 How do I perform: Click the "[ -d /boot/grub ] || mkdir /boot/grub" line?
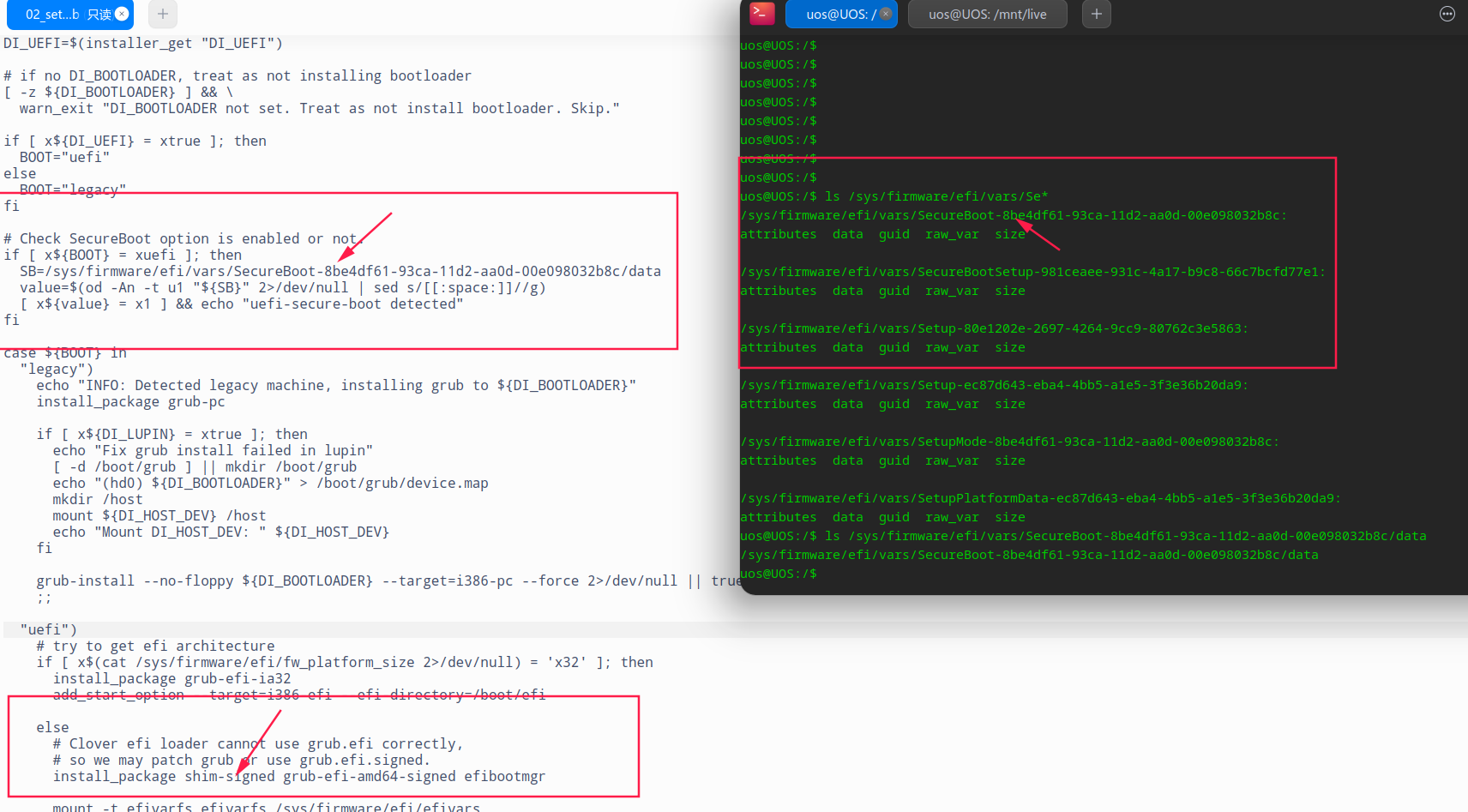tap(205, 466)
